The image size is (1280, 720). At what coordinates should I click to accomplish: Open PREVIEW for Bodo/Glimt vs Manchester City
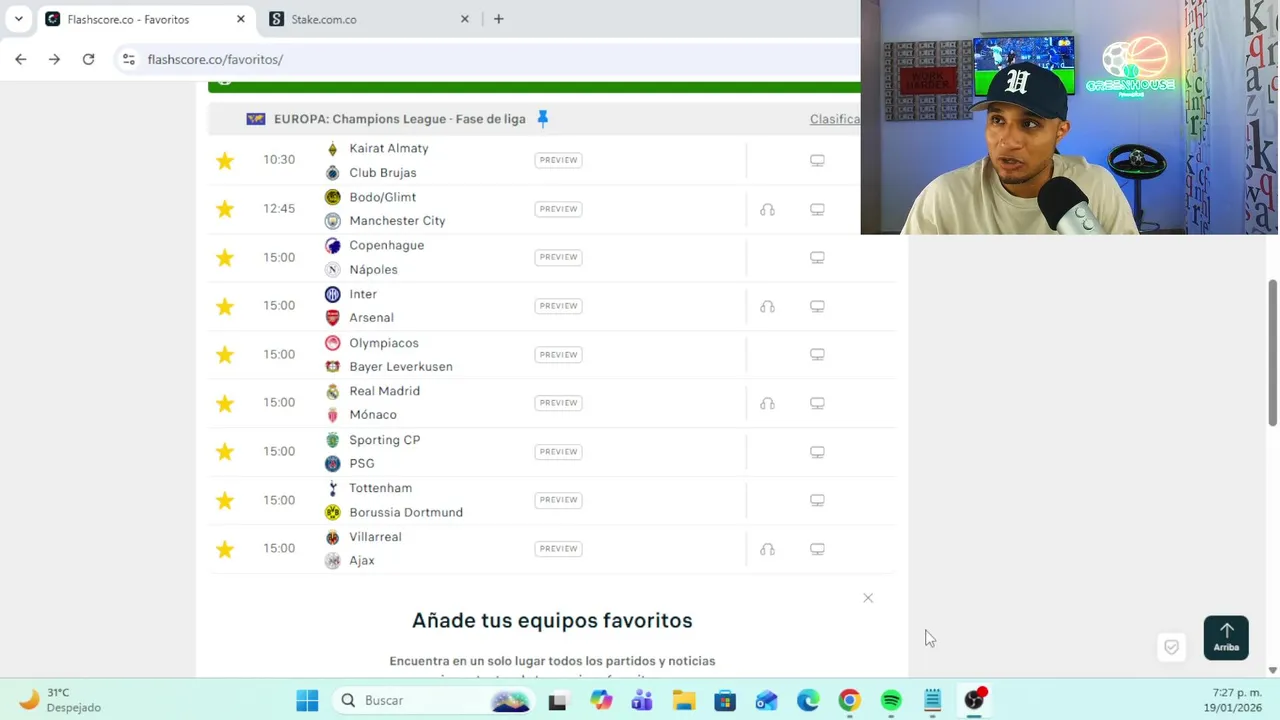tap(558, 209)
